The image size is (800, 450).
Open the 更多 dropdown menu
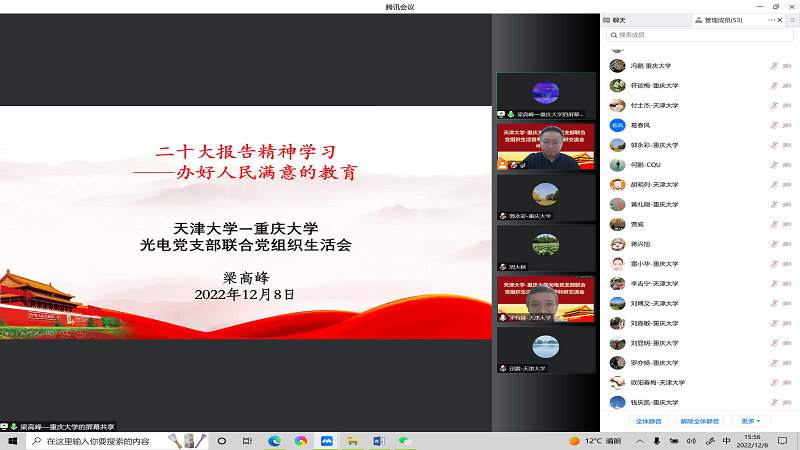click(x=750, y=421)
